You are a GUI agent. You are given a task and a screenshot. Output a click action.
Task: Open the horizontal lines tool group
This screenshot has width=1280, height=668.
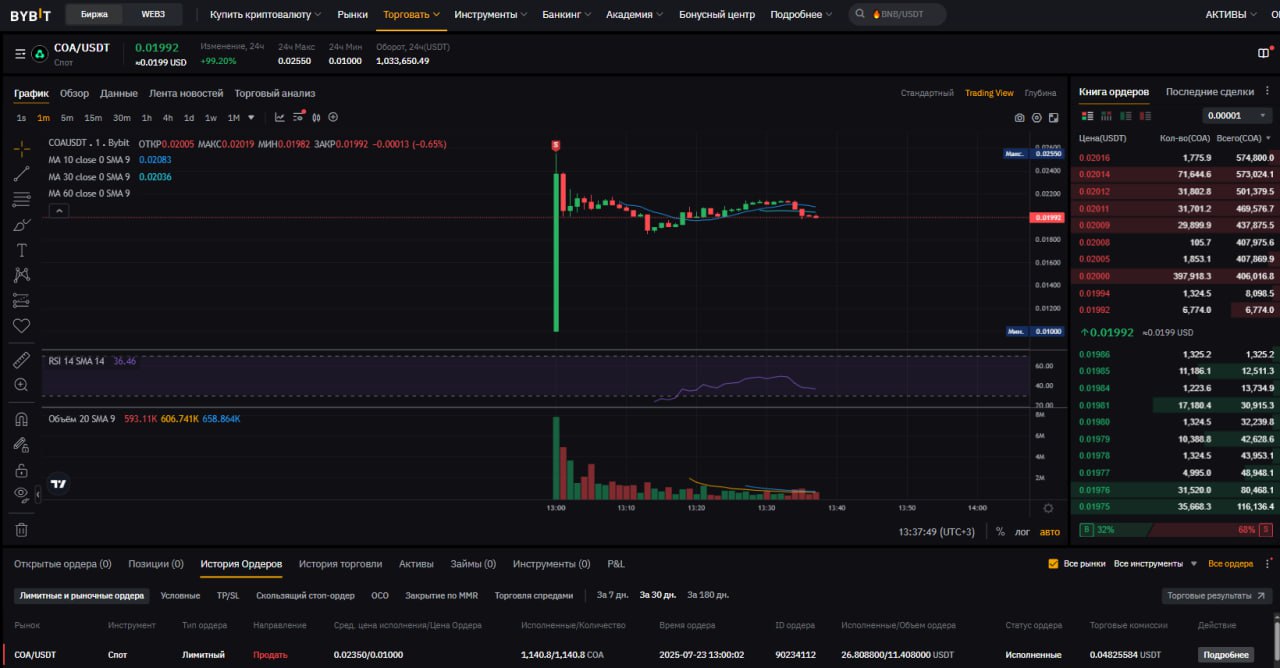(22, 199)
